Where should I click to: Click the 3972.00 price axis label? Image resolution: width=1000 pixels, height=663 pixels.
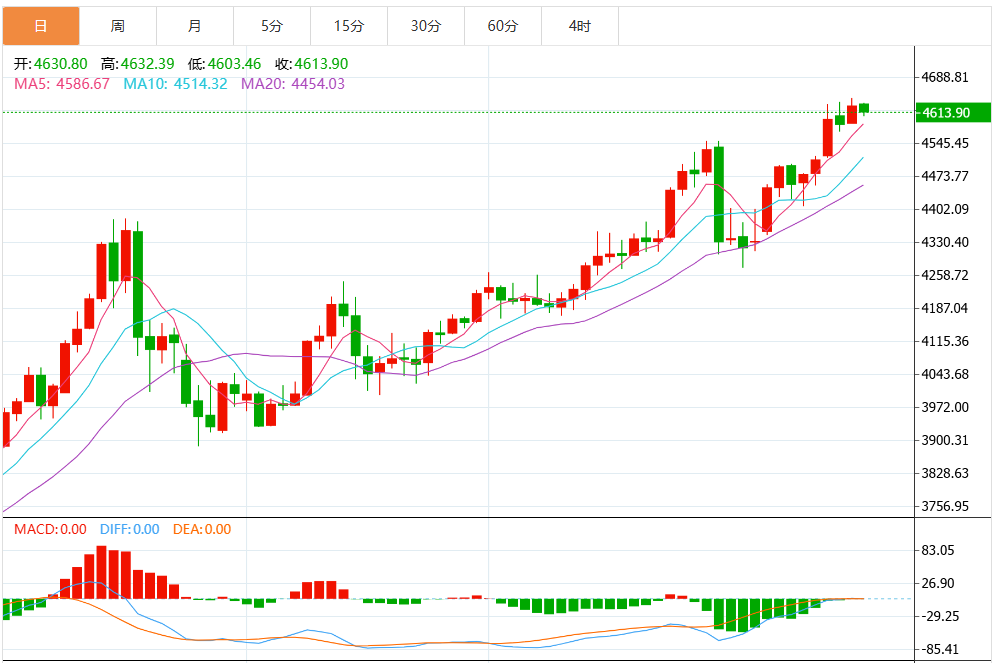pos(945,407)
